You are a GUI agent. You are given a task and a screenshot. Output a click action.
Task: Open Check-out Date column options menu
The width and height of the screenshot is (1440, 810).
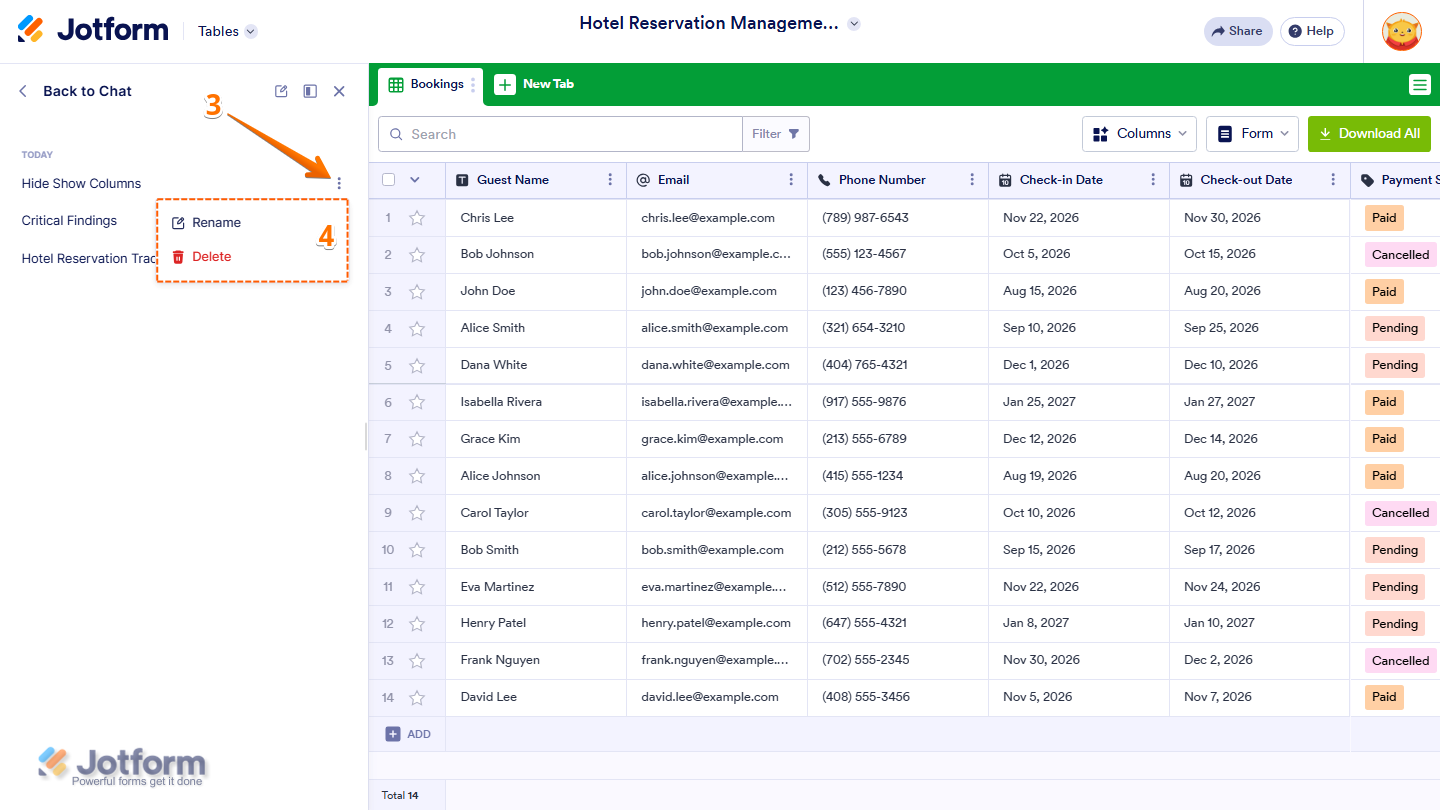1333,180
